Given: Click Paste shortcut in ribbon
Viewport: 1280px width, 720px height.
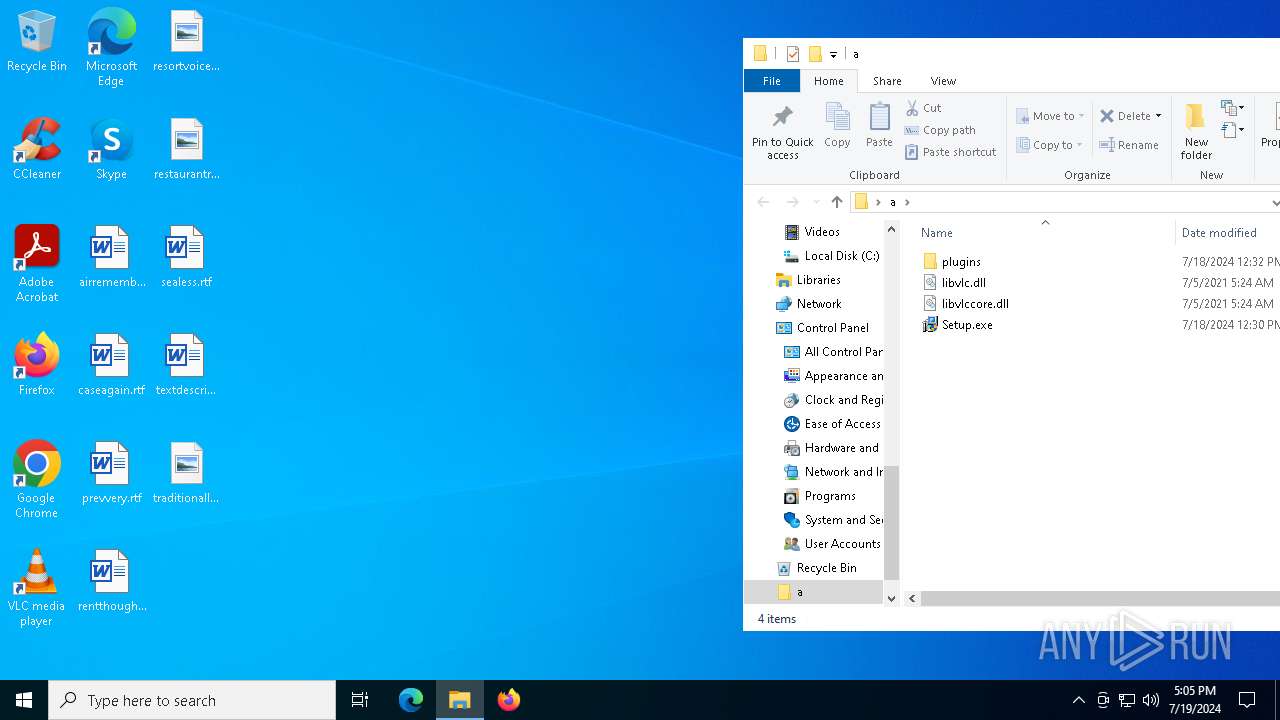Looking at the screenshot, I should tap(950, 152).
